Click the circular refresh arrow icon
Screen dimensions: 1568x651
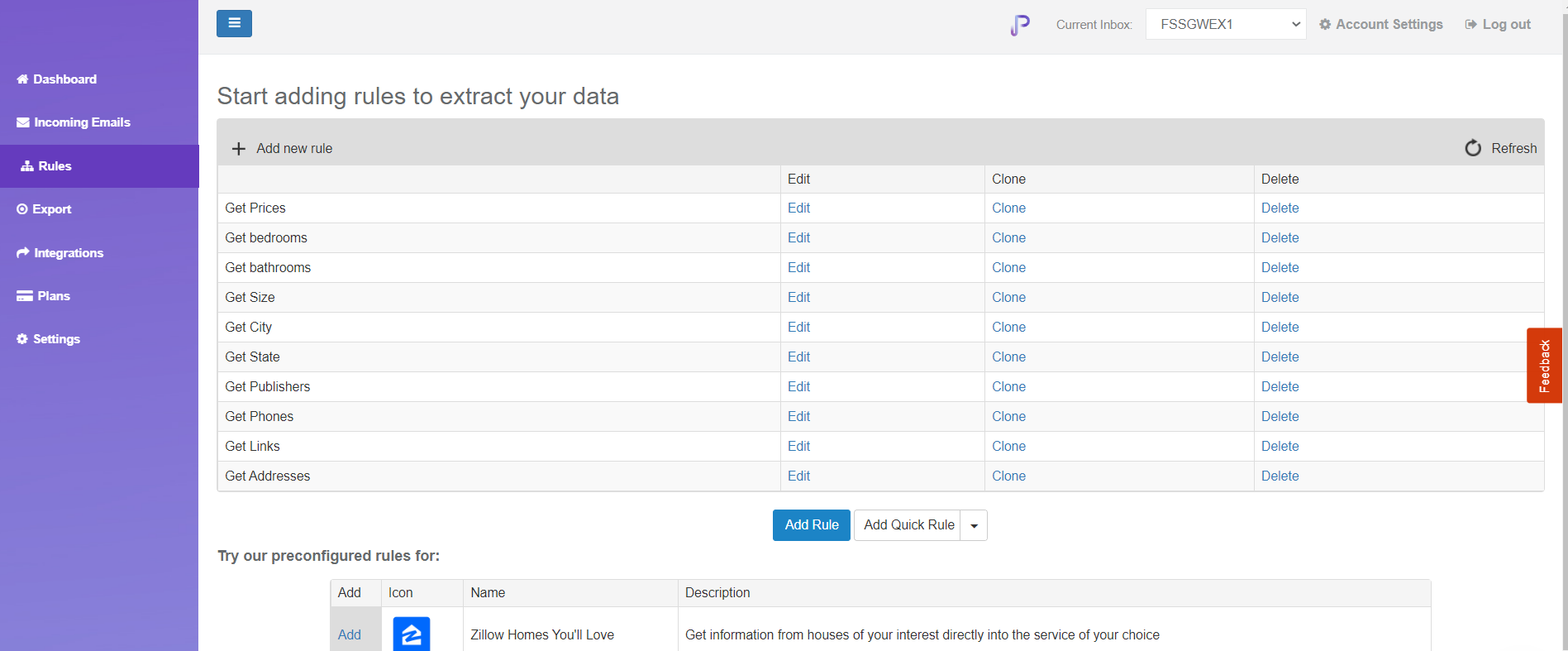[1473, 148]
